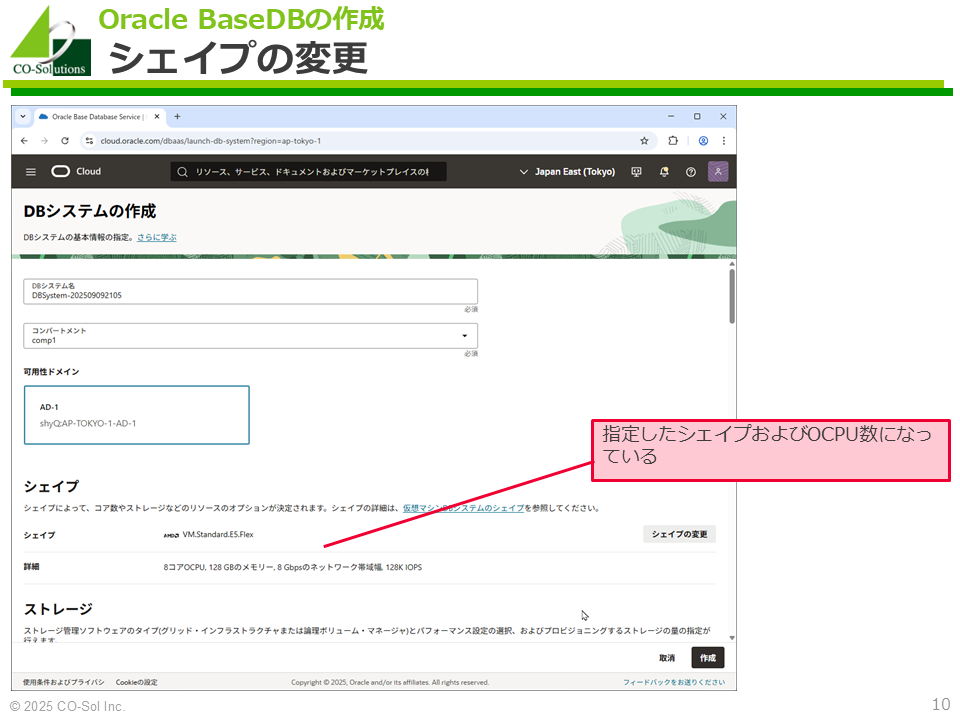Viewport: 960px width, 720px height.
Task: Open the Oracle Cloud navigation hamburger menu
Action: click(x=31, y=172)
